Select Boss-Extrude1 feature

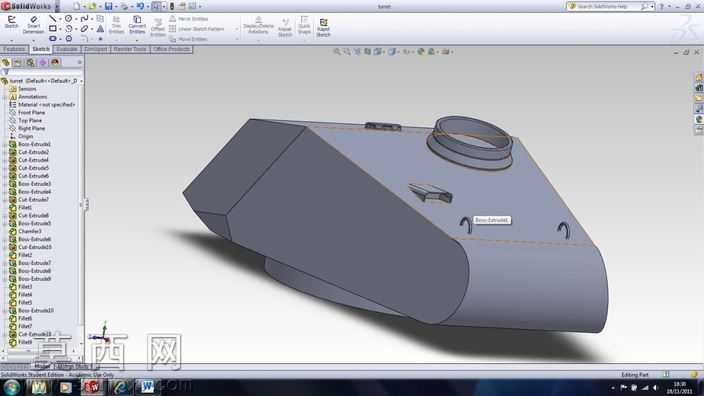34,144
